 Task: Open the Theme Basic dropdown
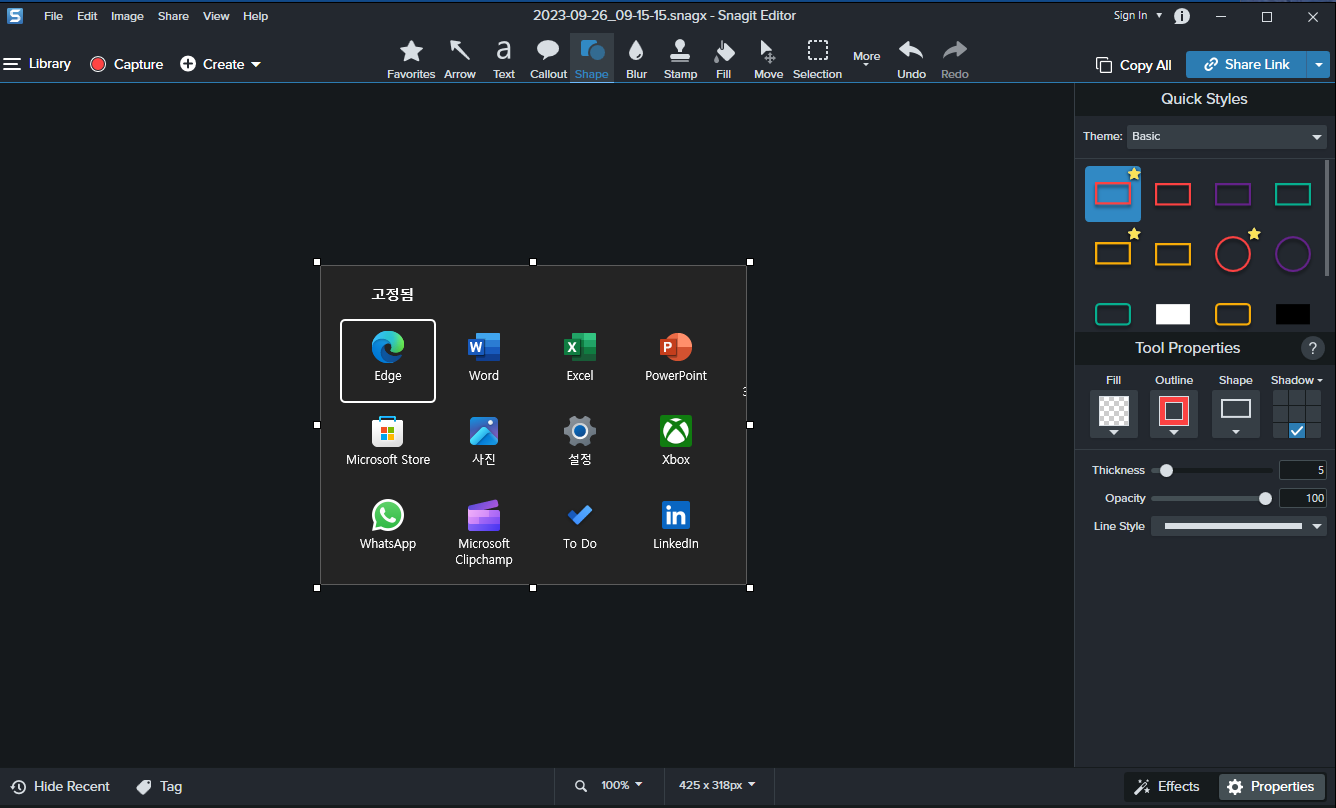[x=1227, y=136]
